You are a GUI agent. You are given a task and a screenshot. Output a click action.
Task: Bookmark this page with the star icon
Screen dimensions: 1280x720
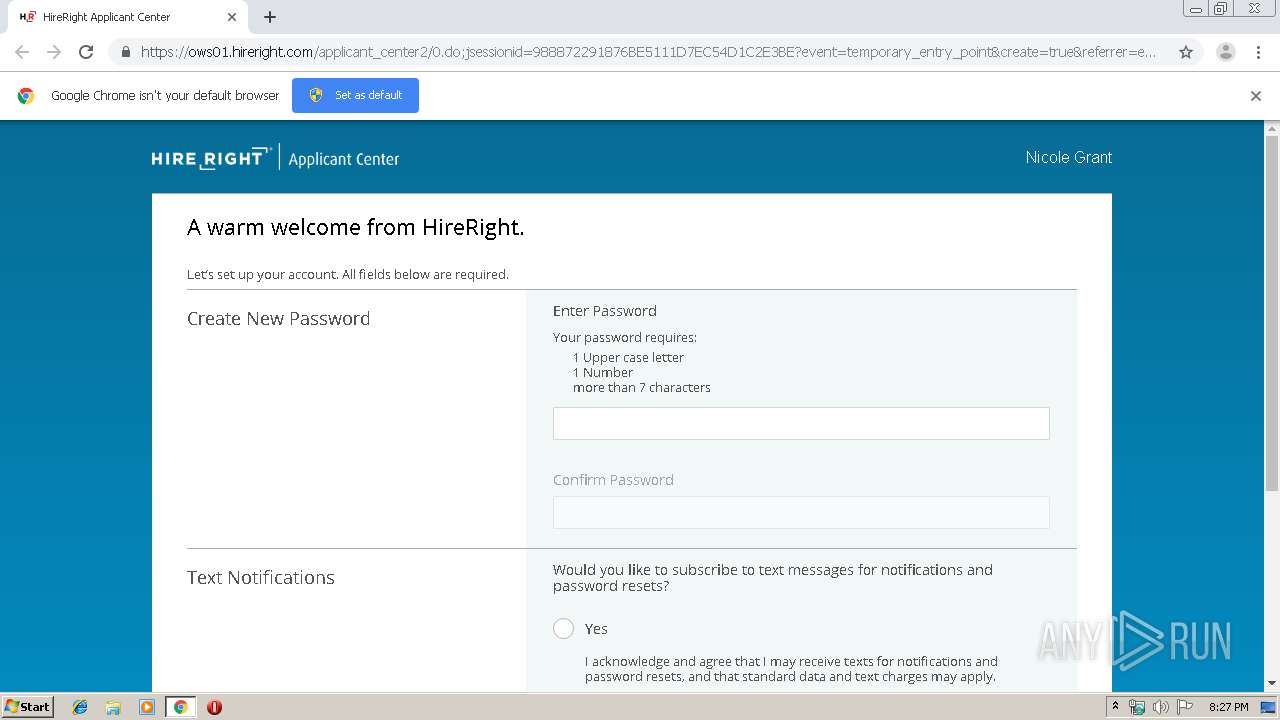pyautogui.click(x=1186, y=52)
